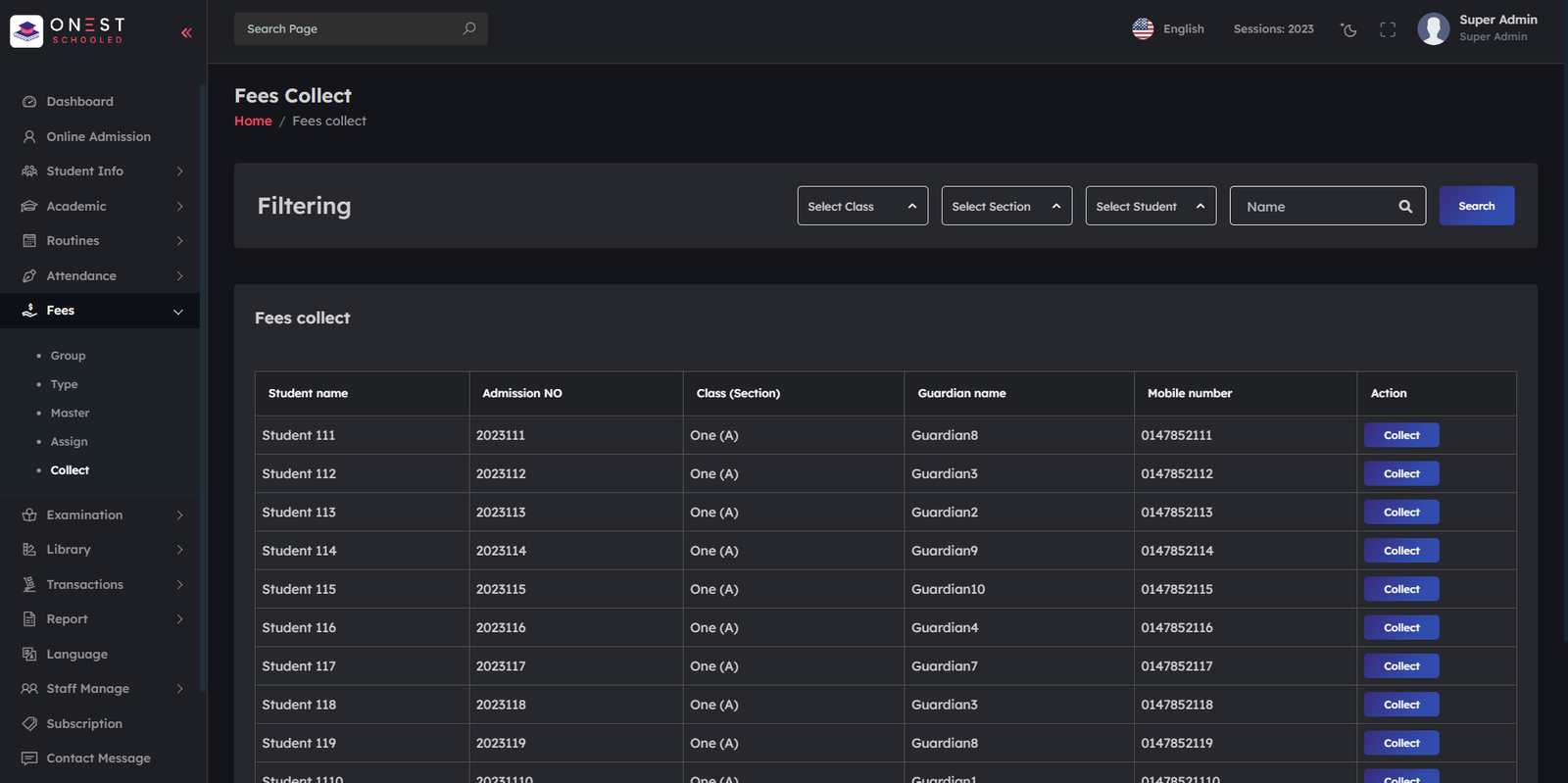Open Group under Fees menu
The height and width of the screenshot is (783, 1568).
tap(68, 356)
